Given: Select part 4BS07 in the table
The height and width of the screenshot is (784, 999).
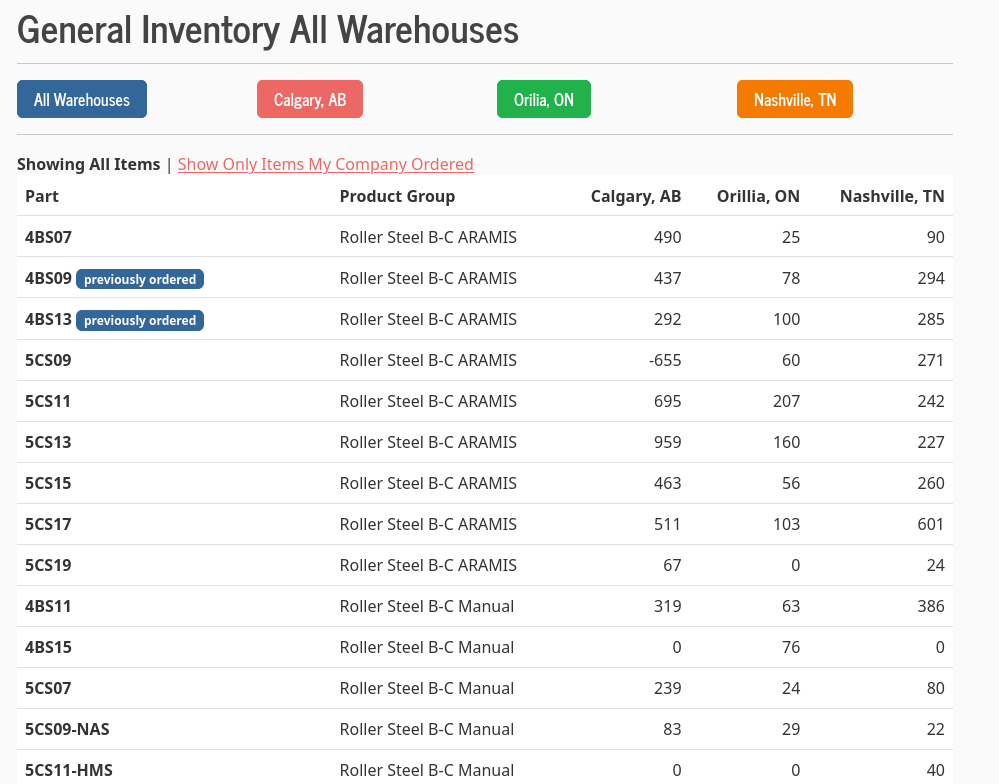Looking at the screenshot, I should (x=48, y=238).
